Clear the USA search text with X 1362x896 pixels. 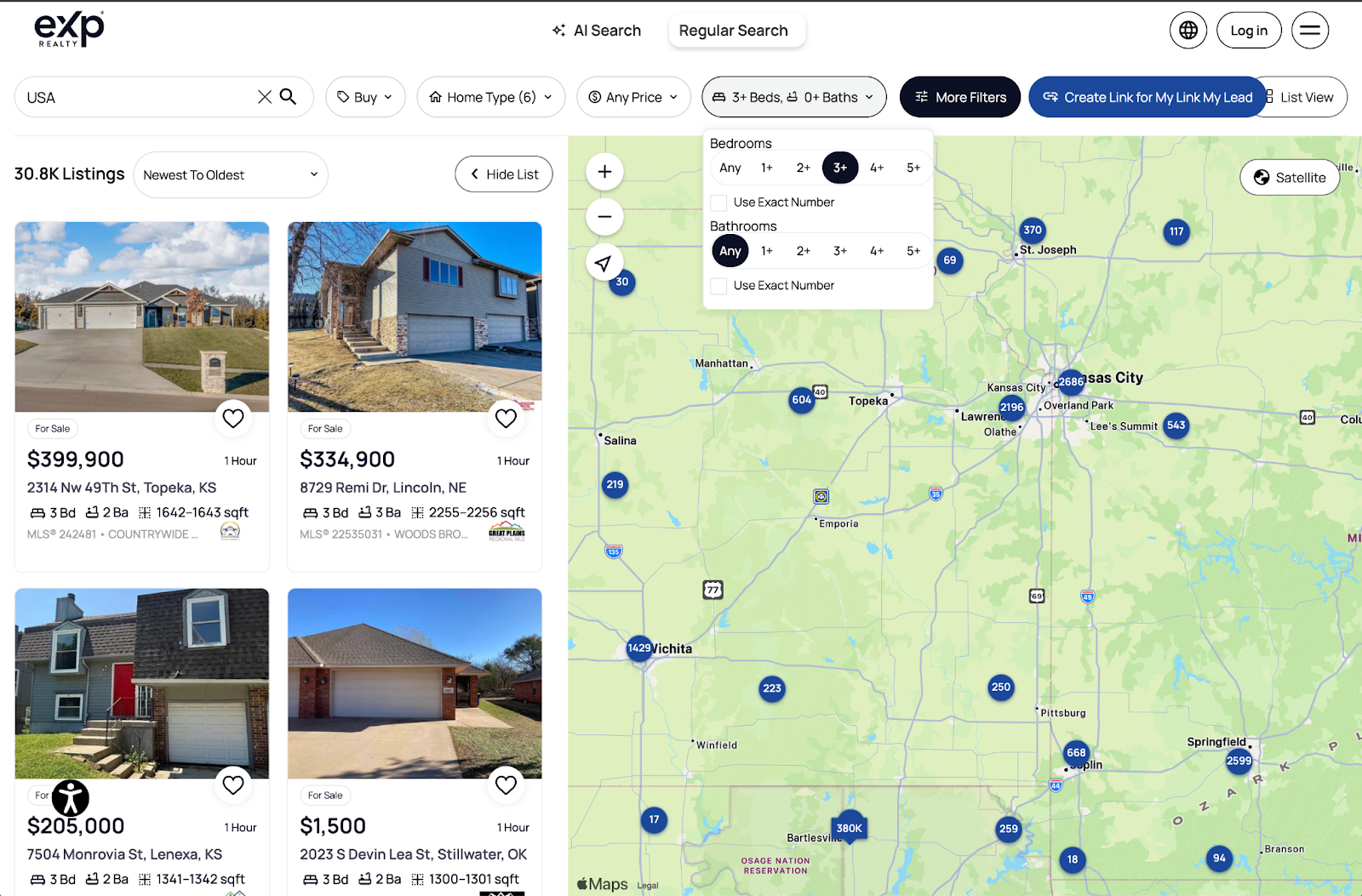coord(265,97)
